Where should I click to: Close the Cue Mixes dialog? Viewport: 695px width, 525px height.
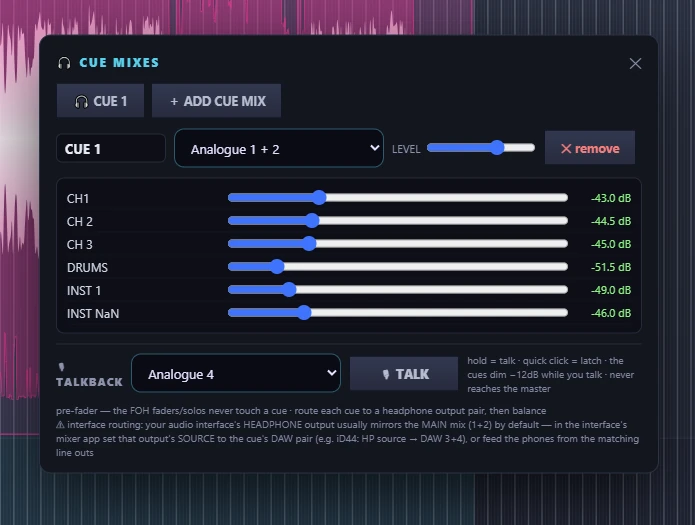pyautogui.click(x=635, y=63)
